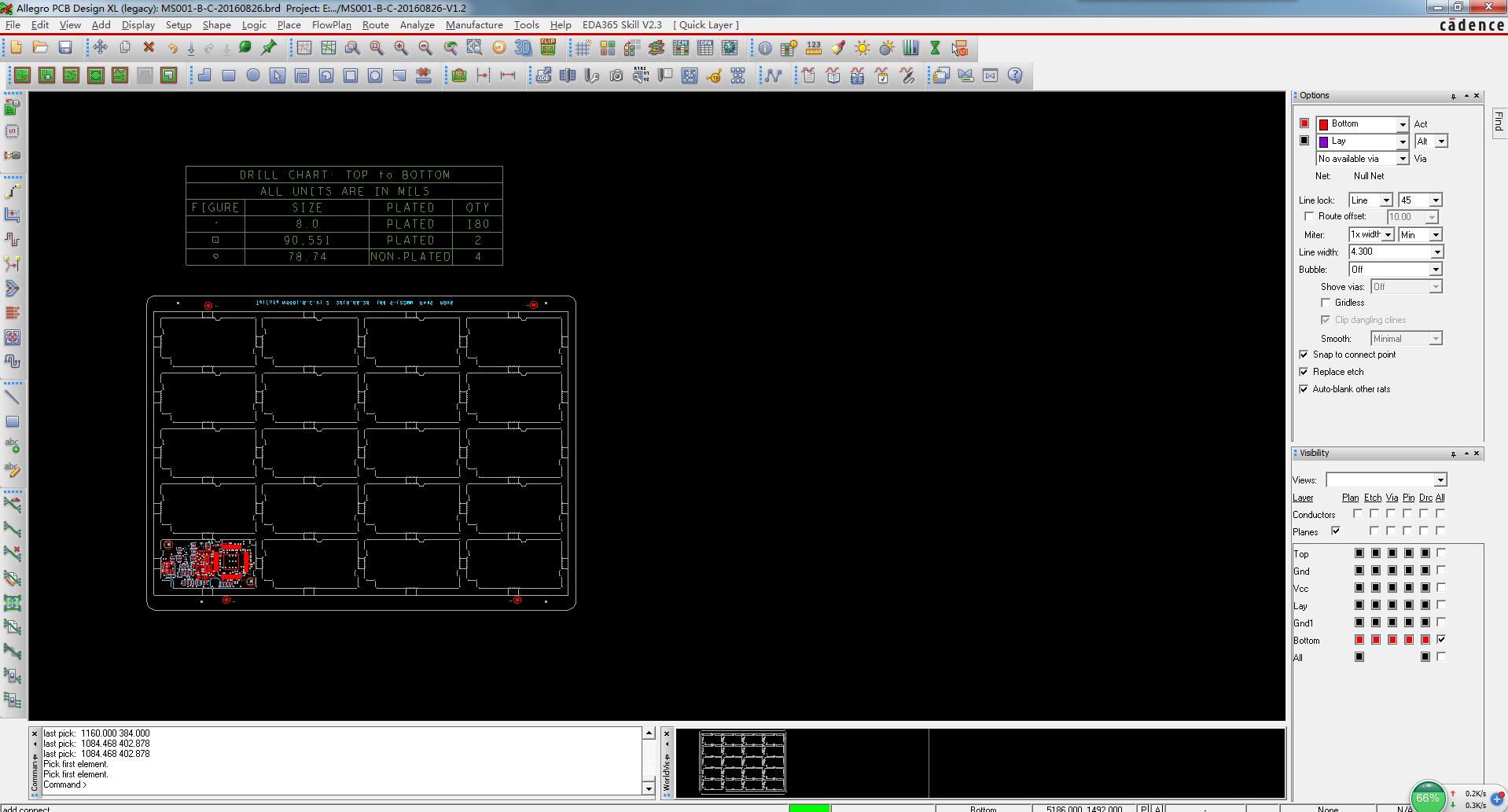Click the Drc column header link

tap(1425, 498)
